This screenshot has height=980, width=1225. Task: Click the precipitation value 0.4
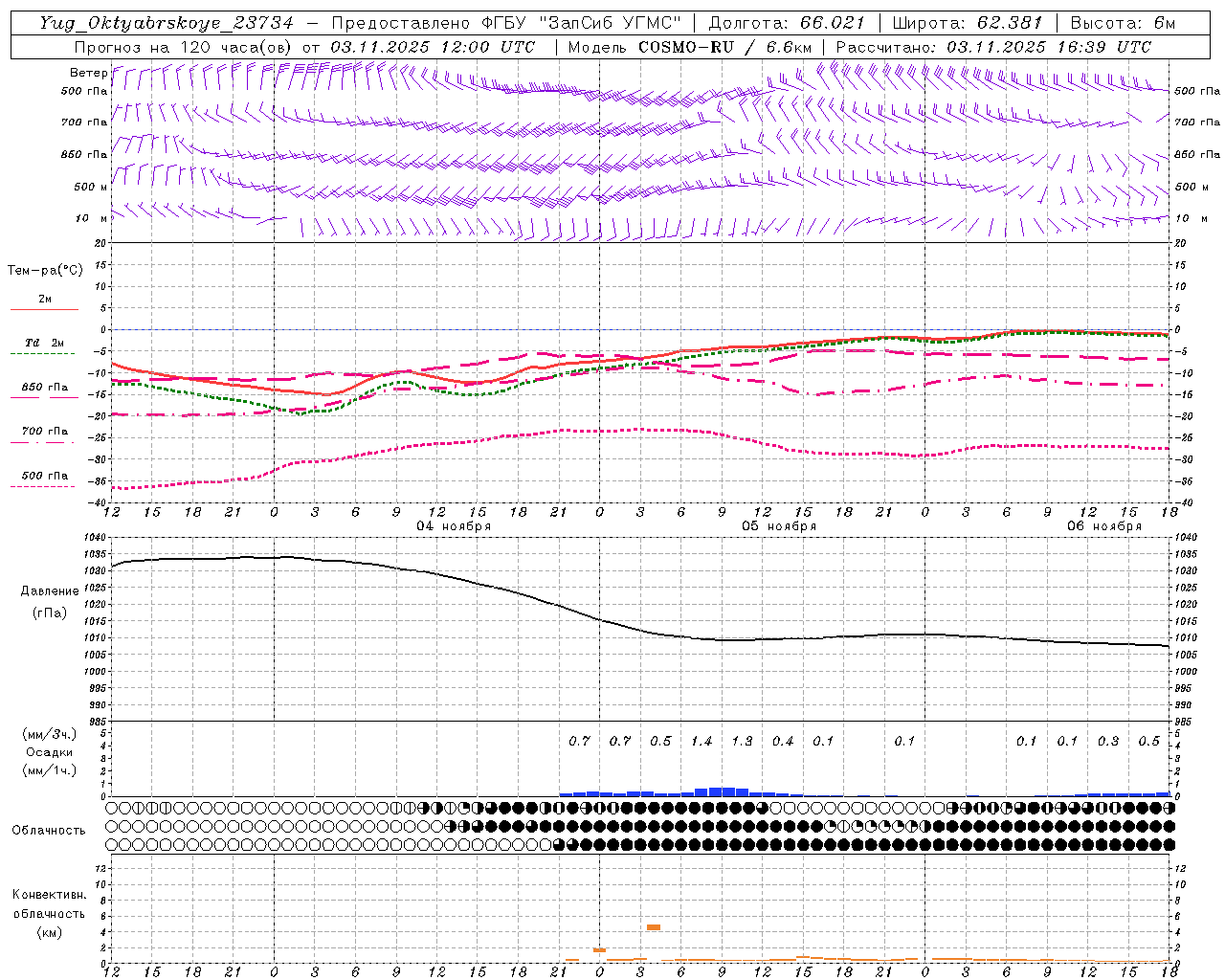[x=783, y=742]
